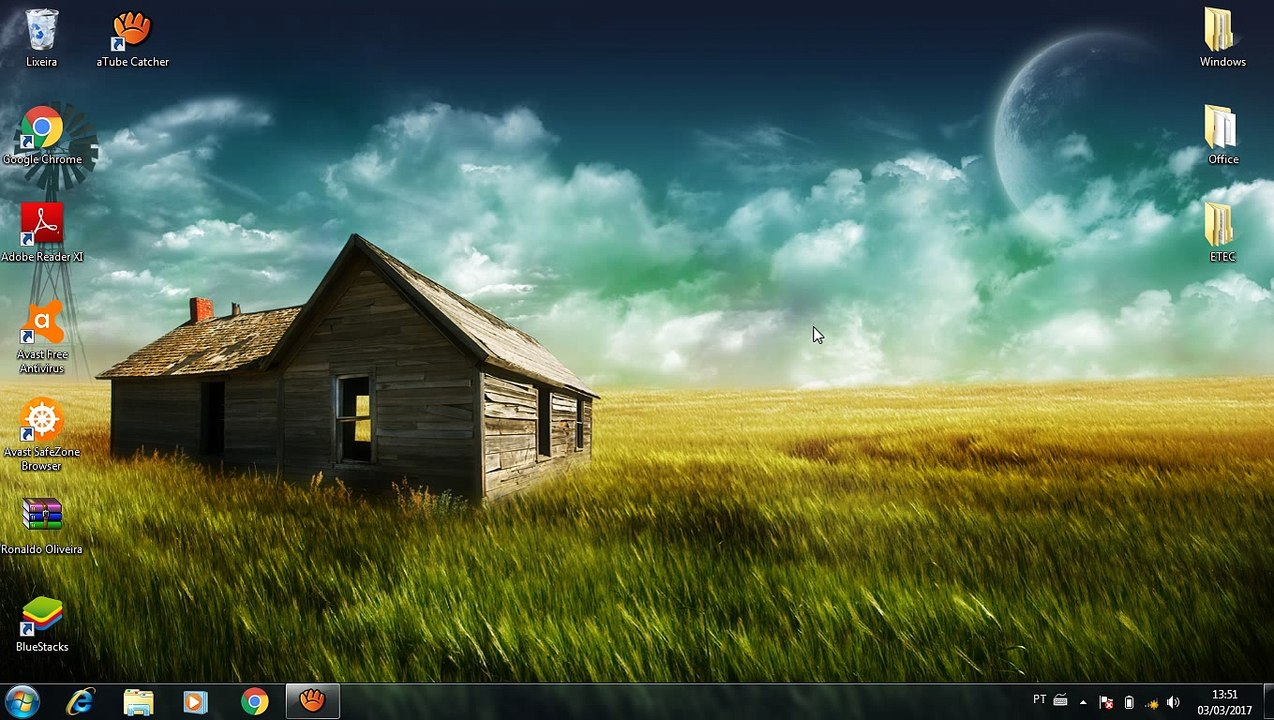Open the volume speaker icon
This screenshot has width=1274, height=720.
(x=1173, y=703)
